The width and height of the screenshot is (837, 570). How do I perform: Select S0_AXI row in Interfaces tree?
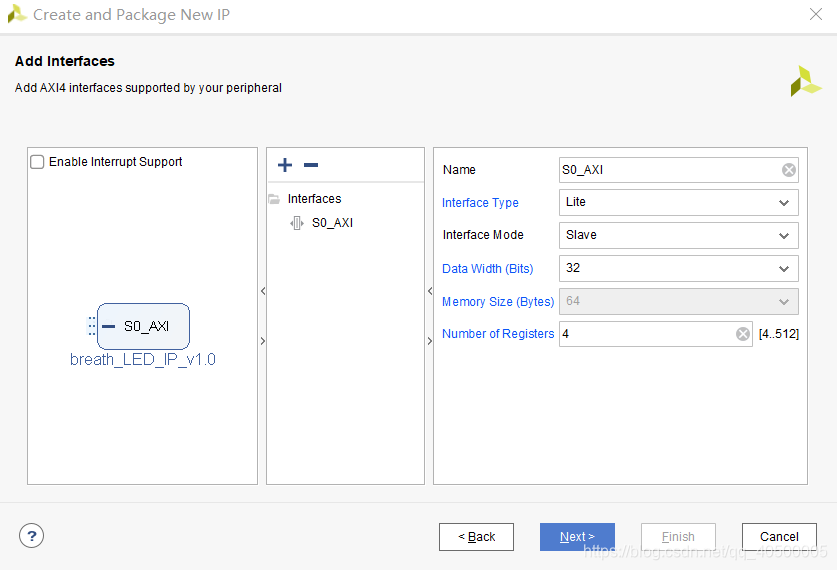coord(332,223)
